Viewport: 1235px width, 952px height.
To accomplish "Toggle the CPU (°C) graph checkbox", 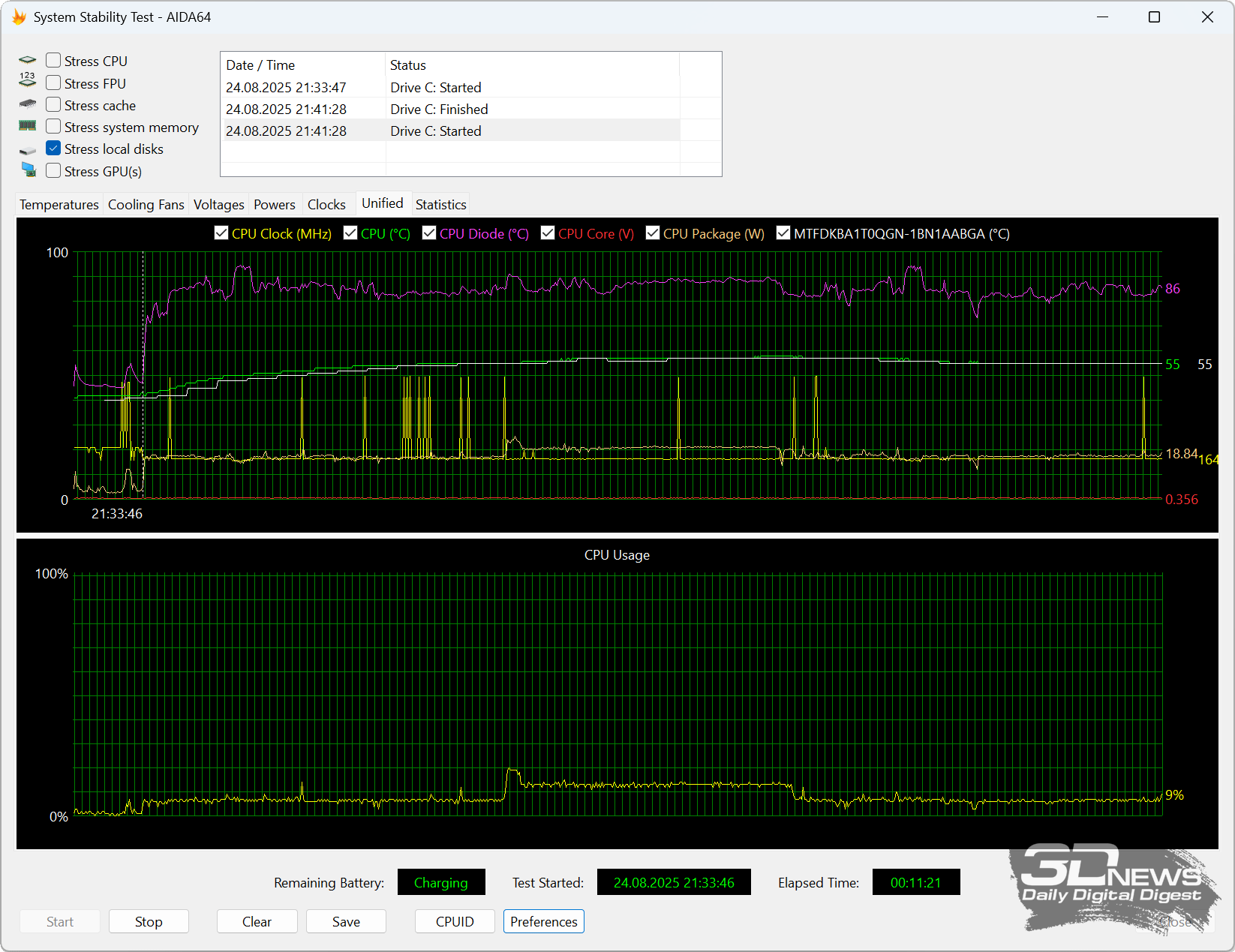I will 350,233.
